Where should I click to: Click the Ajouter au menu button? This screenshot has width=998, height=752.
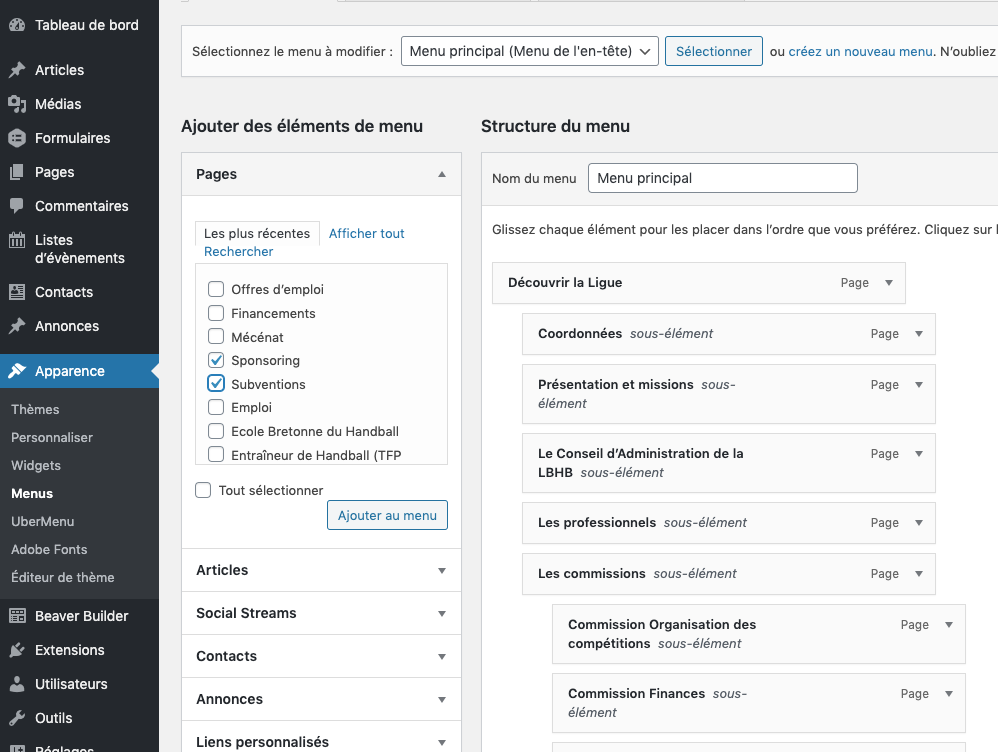(x=387, y=515)
